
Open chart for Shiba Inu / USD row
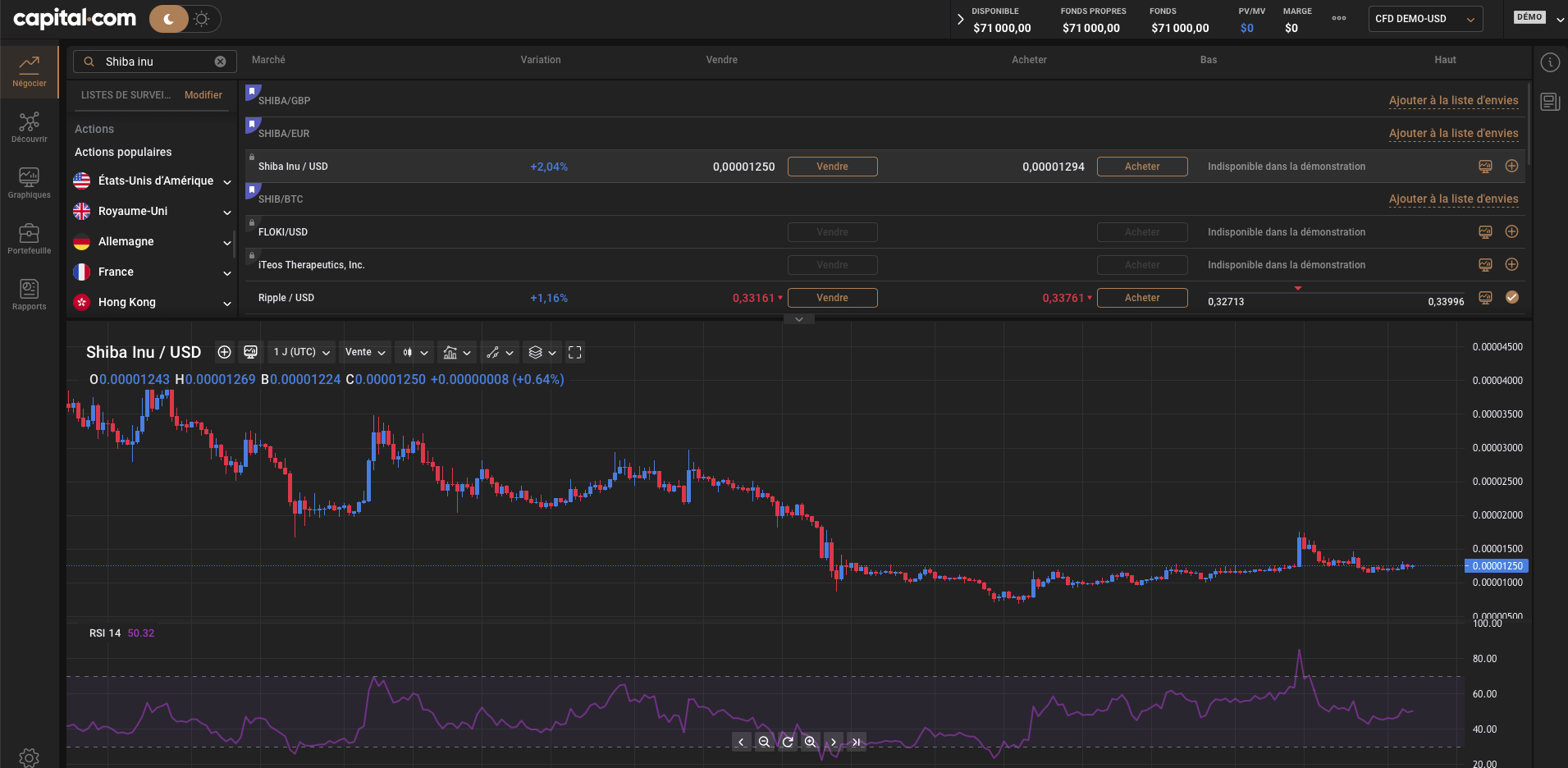(1485, 166)
